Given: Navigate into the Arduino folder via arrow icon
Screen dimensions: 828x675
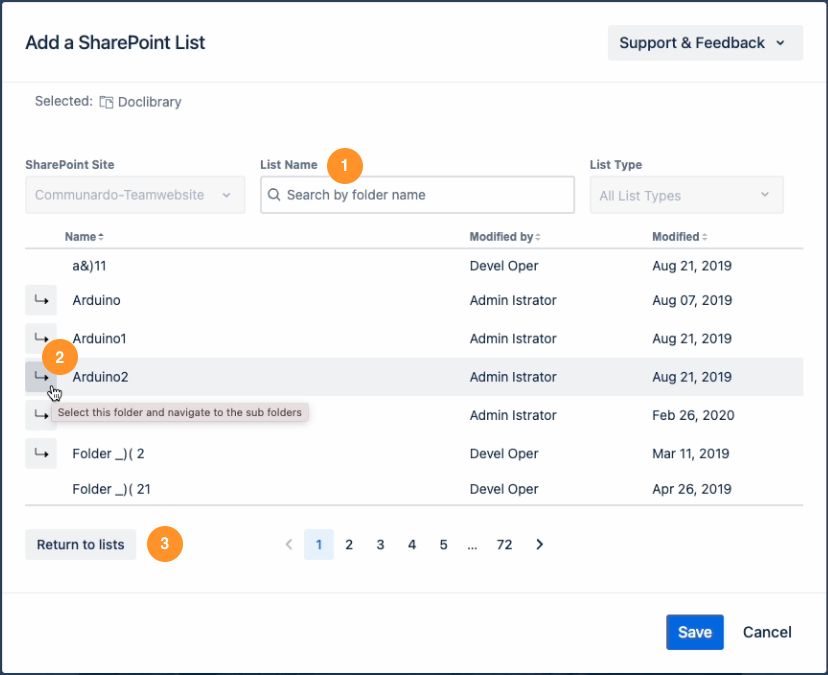Looking at the screenshot, I should 40,300.
